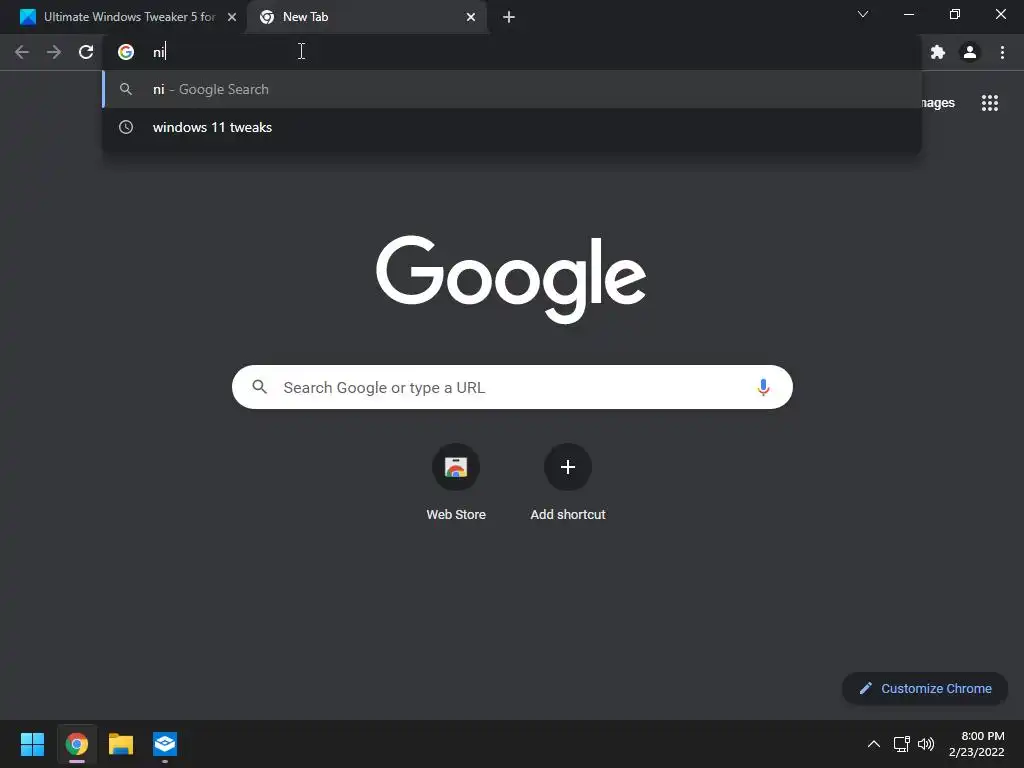Screen dimensions: 1024x768
Task: Click the search icon beside ni suggestion
Action: 126,89
